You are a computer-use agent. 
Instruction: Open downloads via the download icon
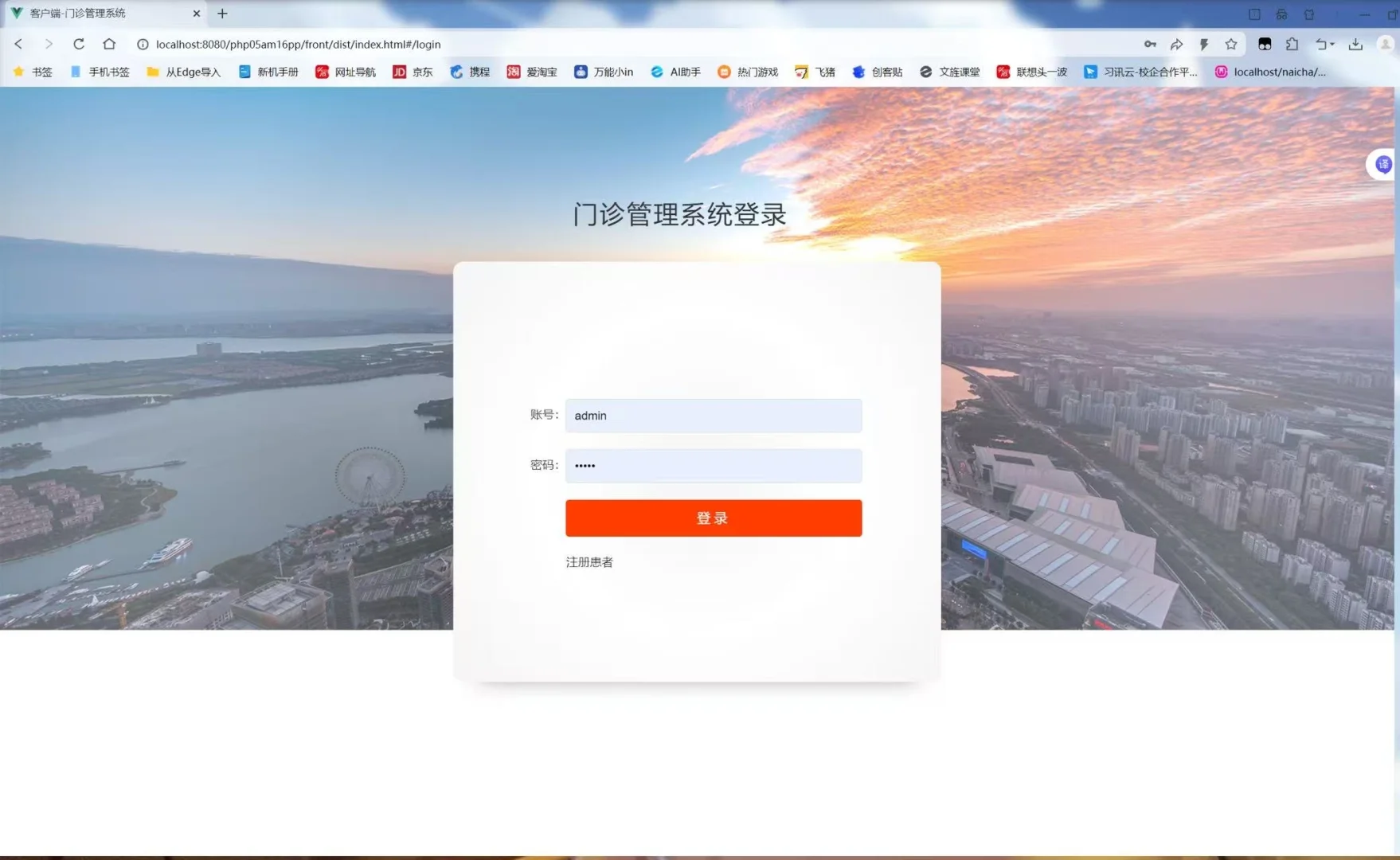point(1355,45)
